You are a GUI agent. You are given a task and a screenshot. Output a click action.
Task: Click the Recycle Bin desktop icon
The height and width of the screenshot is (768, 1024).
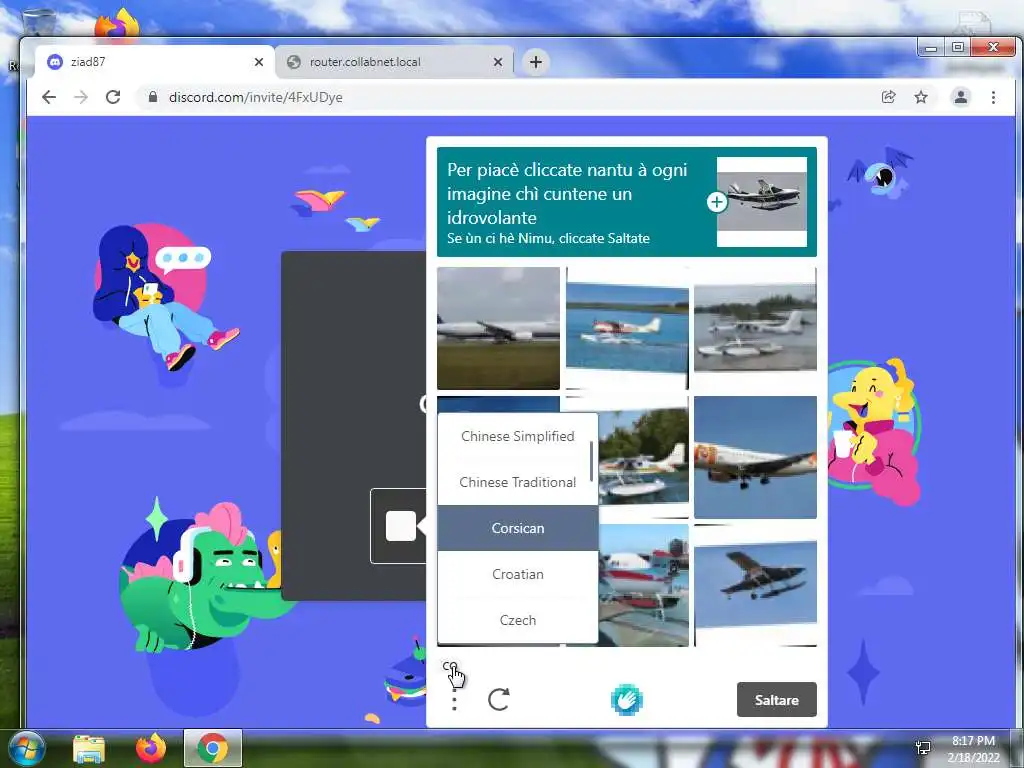pyautogui.click(x=39, y=23)
